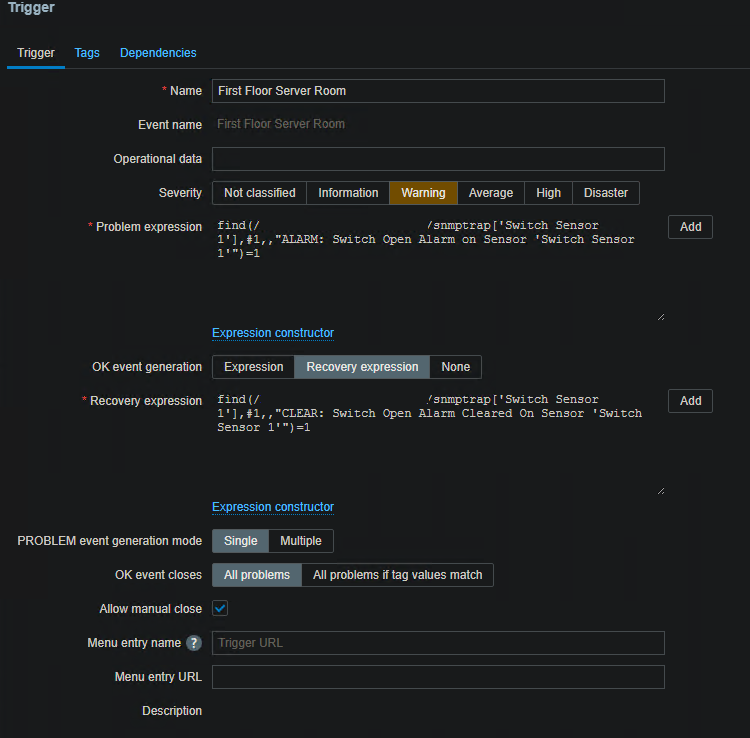Viewport: 750px width, 738px height.
Task: Set severity to Disaster
Action: [x=606, y=193]
